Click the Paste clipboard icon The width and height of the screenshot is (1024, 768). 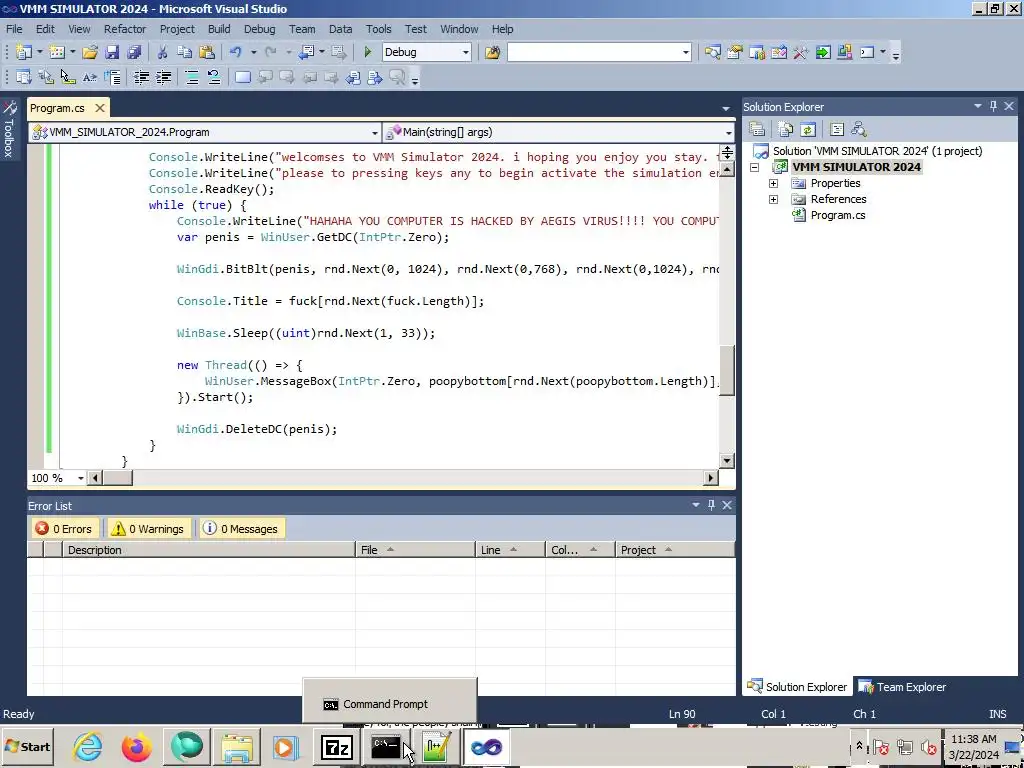point(207,52)
